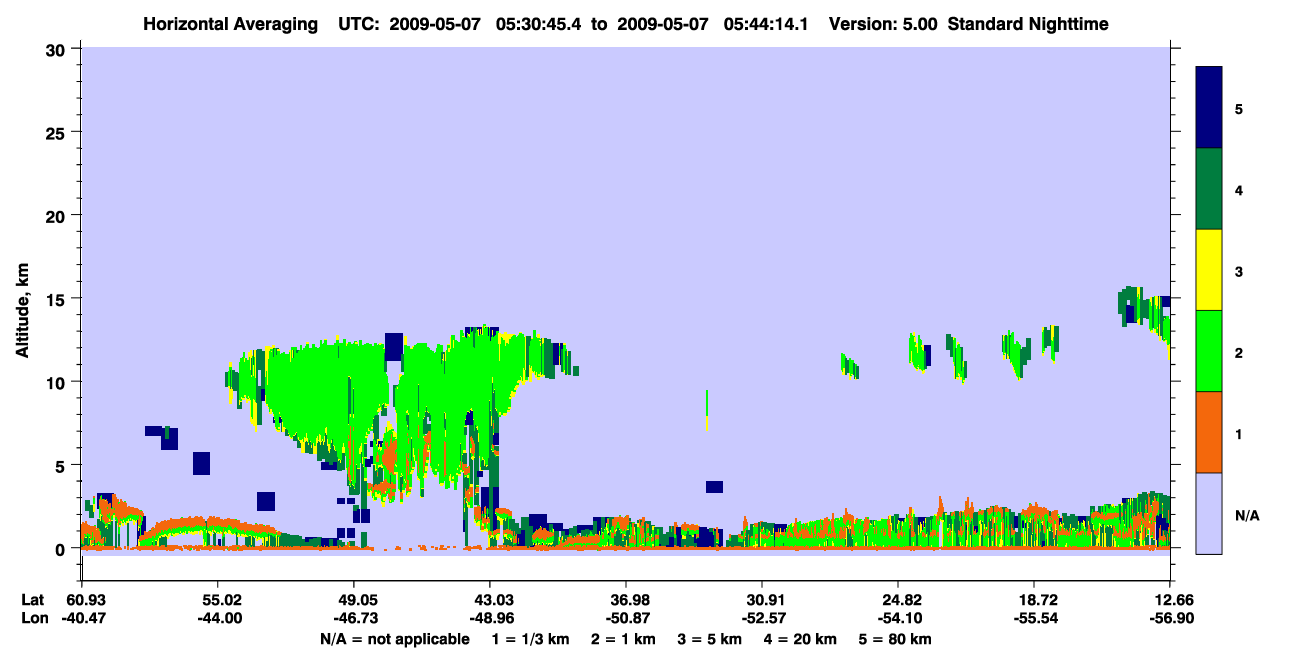Click the dark blue level 5 legend color
This screenshot has height=667, width=1300.
click(x=1209, y=108)
